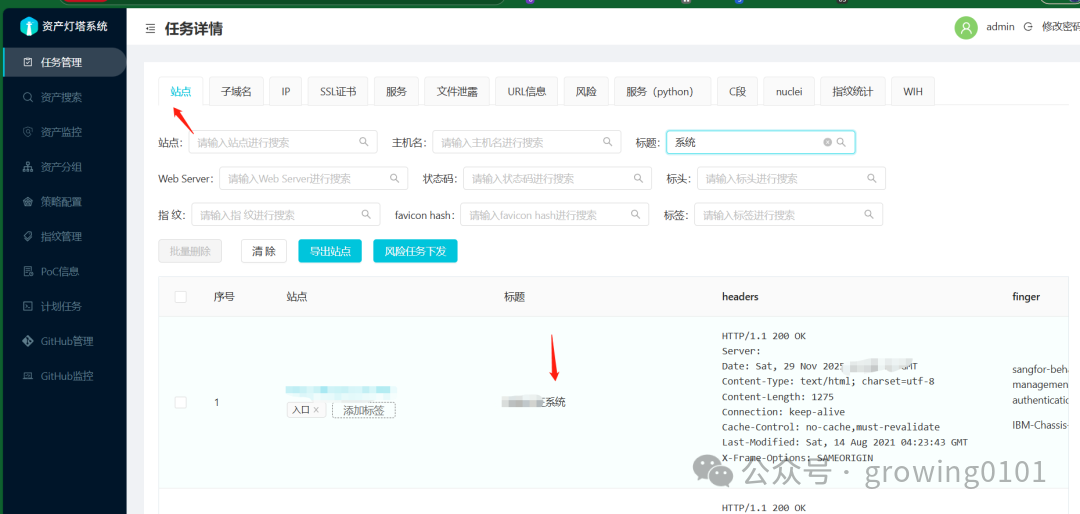Click search icon in 主机名 field
This screenshot has height=514, width=1080.
coord(607,143)
